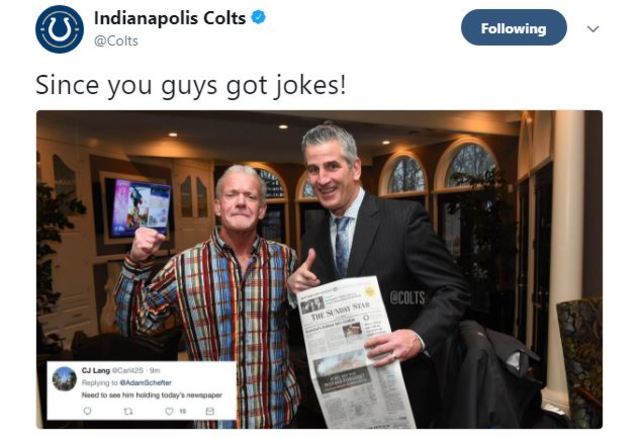Open the @Colts handle link

point(116,41)
